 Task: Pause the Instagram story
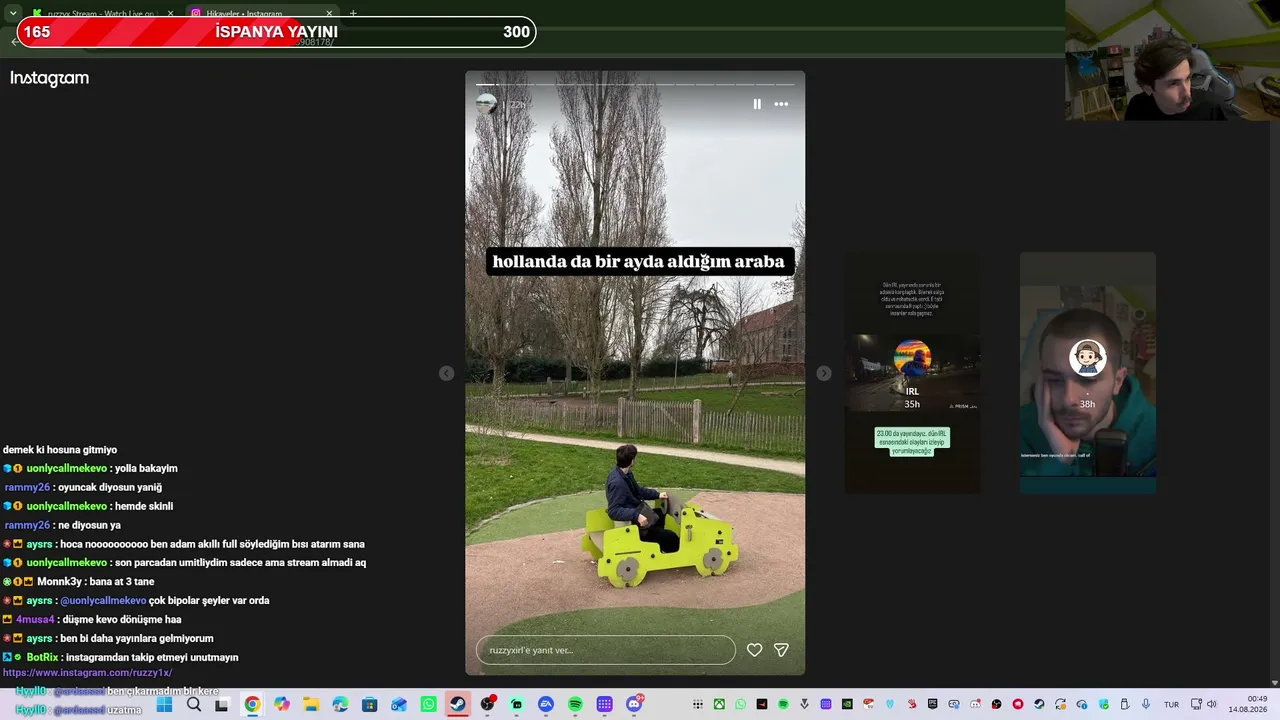pyautogui.click(x=757, y=104)
